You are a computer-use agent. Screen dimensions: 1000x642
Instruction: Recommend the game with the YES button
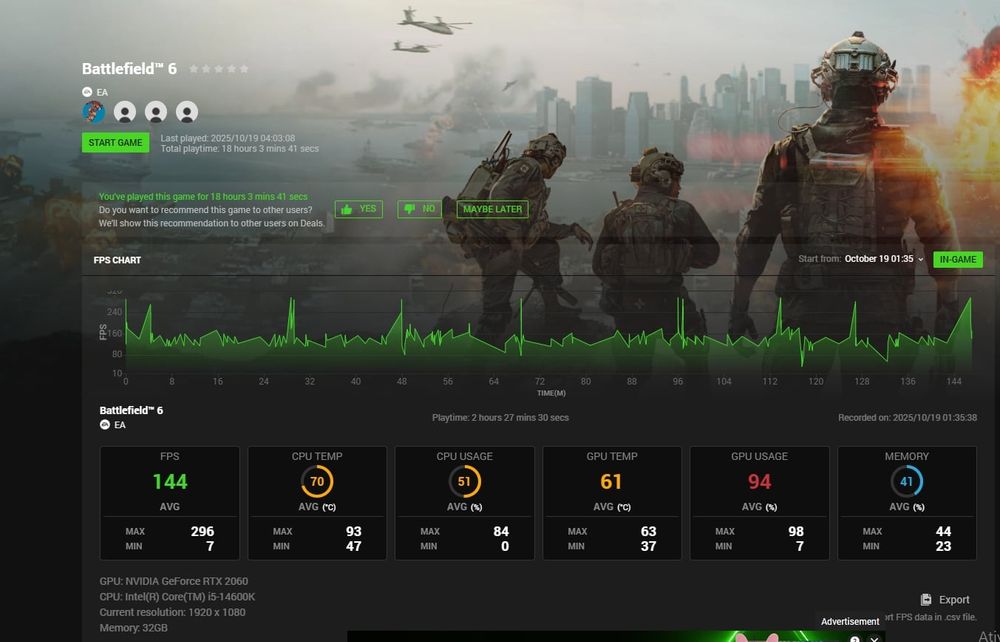(x=358, y=208)
